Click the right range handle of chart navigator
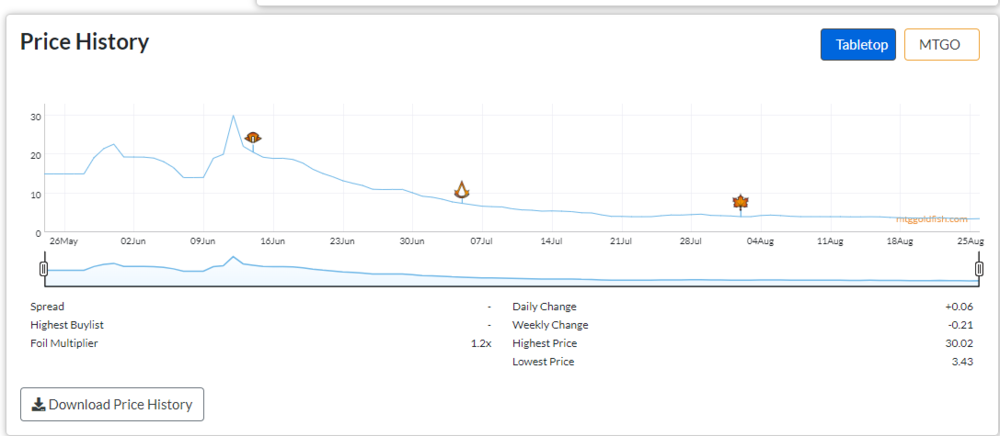The height and width of the screenshot is (436, 1000). 980,268
